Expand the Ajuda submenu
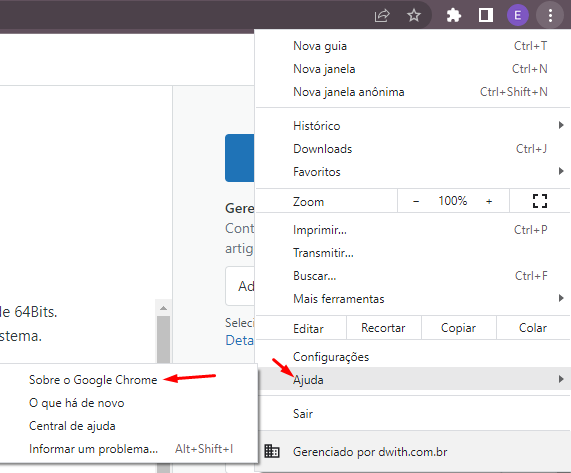Viewport: 571px width, 473px height. [413, 379]
